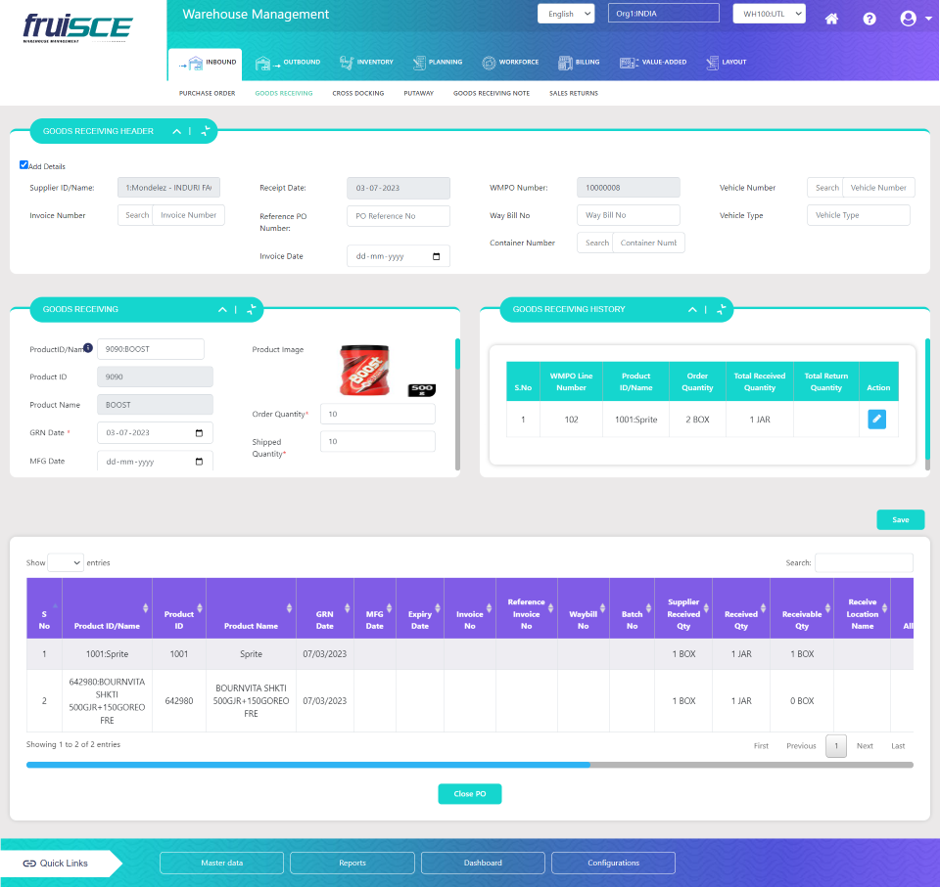Screen dimensions: 940x887
Task: Open the WH100:UTL warehouse dropdown
Action: pyautogui.click(x=769, y=14)
